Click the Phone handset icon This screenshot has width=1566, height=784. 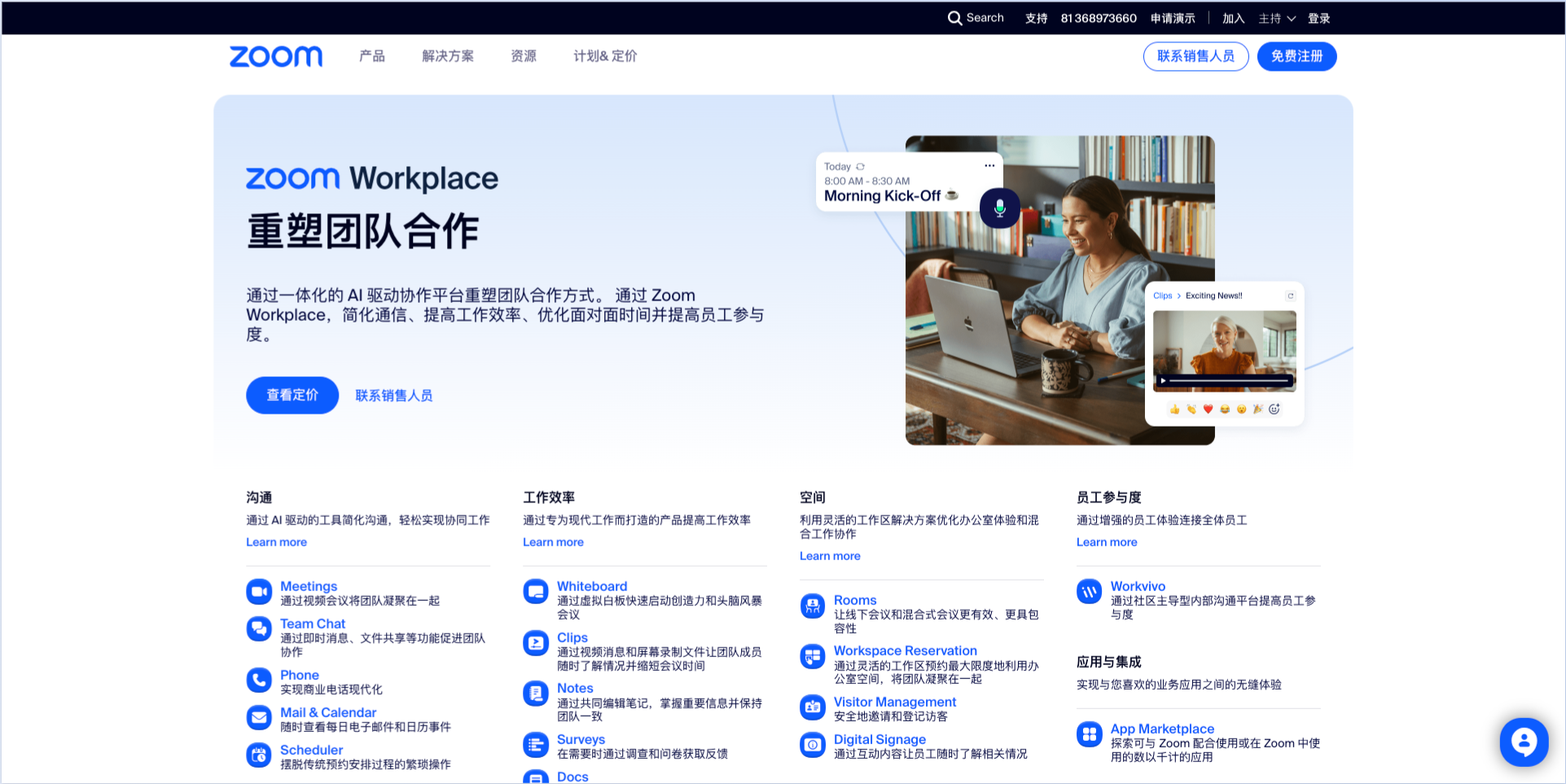[x=259, y=681]
